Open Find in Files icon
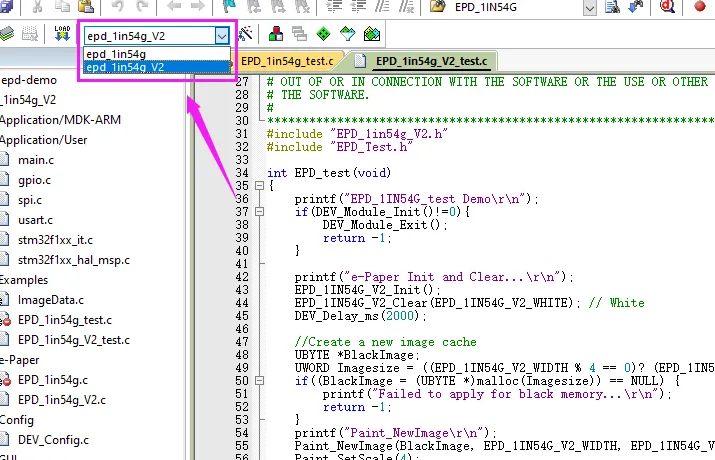The height and width of the screenshot is (460, 715). pyautogui.click(x=612, y=6)
